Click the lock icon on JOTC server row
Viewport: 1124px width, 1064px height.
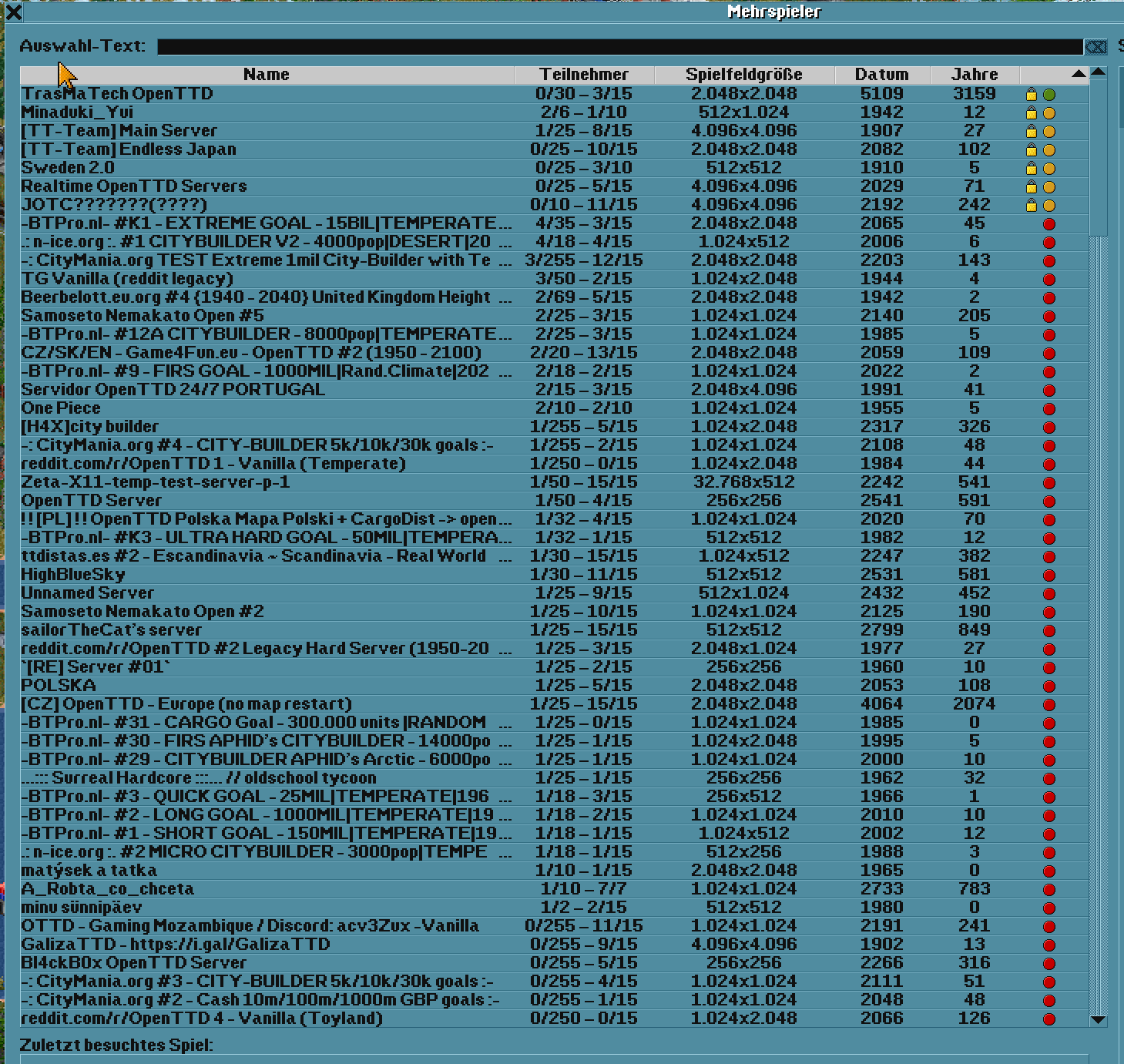1032,206
